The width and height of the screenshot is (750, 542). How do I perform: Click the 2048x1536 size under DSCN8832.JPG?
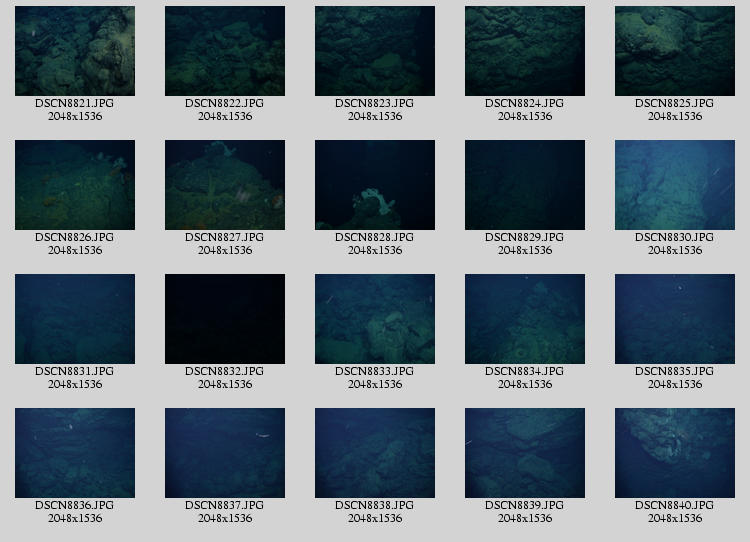225,384
